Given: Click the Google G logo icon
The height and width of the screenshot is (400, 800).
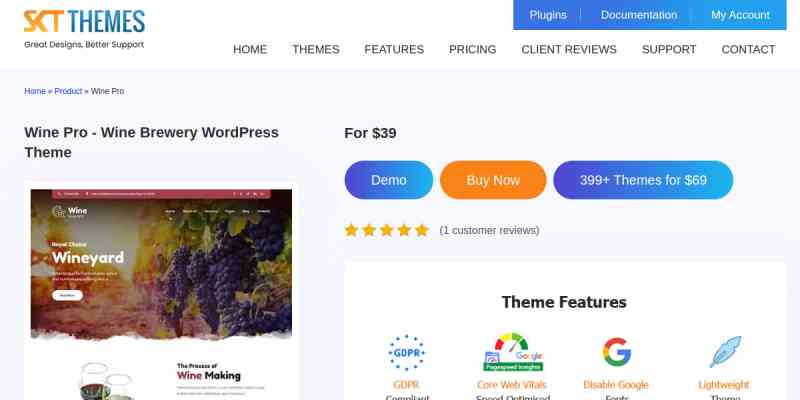Looking at the screenshot, I should (617, 352).
